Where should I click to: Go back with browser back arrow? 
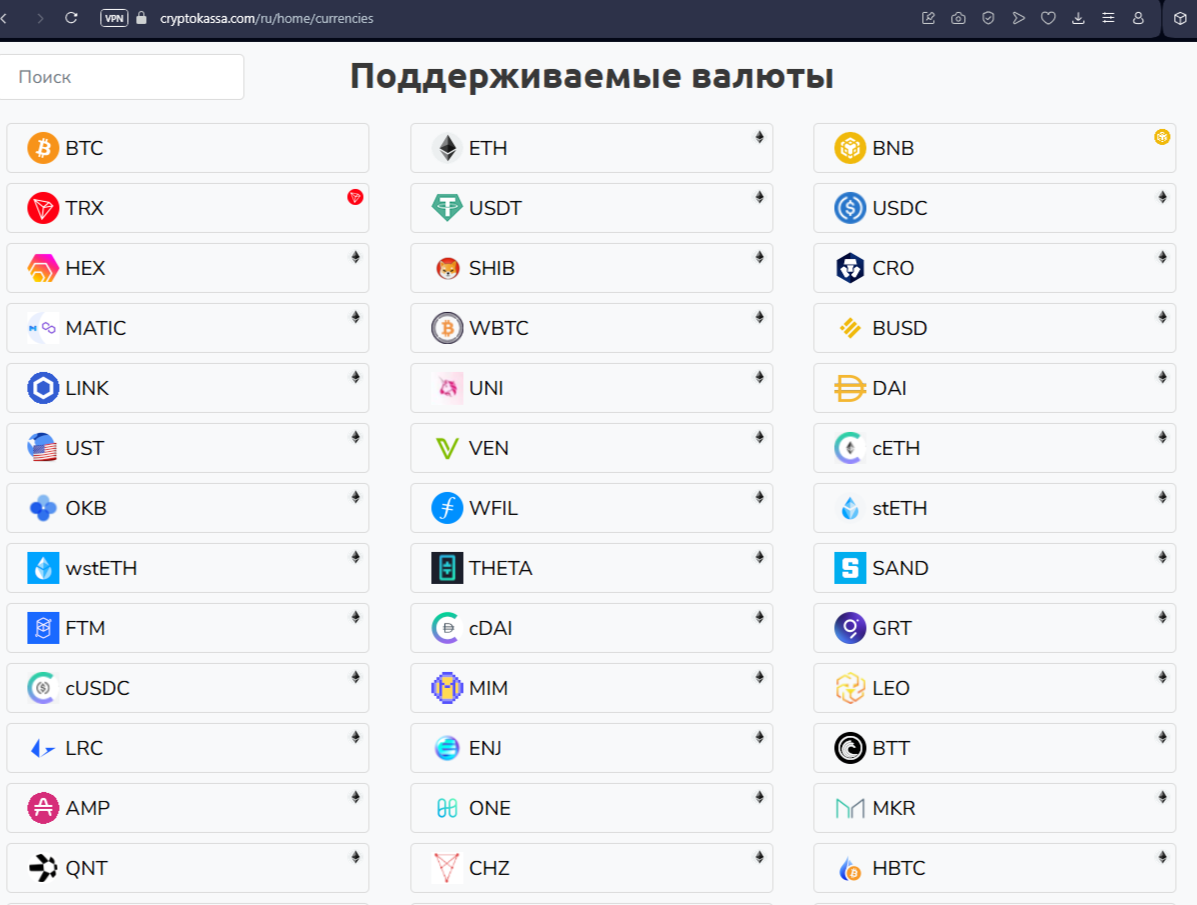[5, 18]
